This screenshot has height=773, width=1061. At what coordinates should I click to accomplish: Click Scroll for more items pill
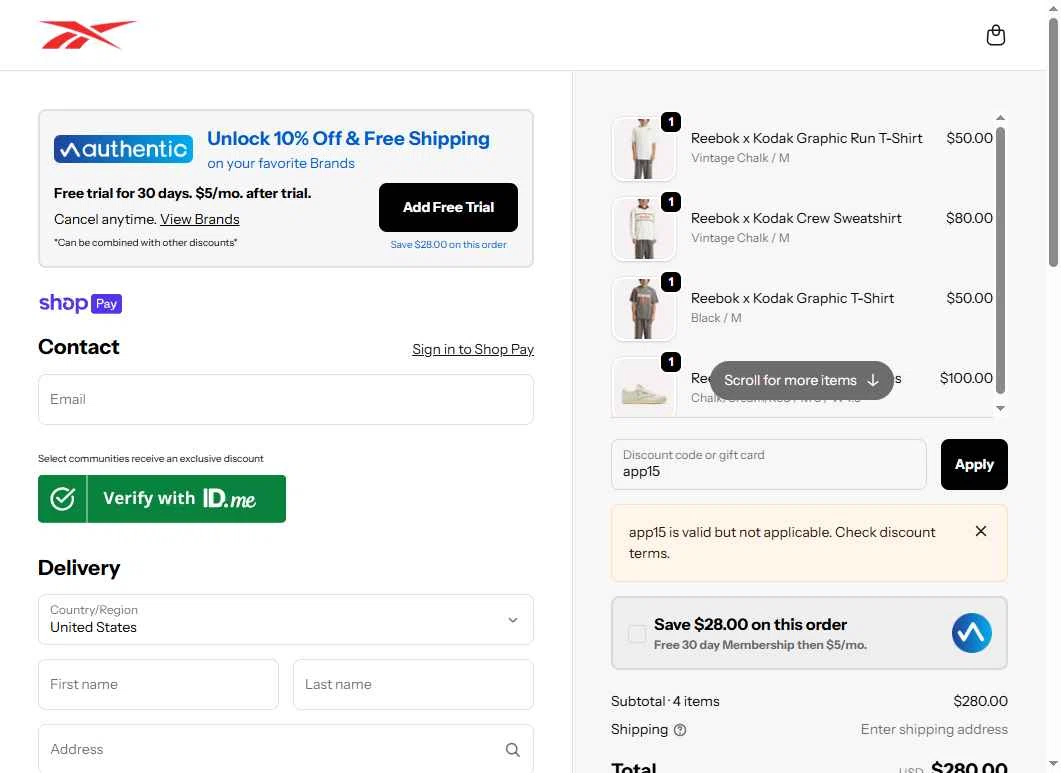tap(801, 380)
